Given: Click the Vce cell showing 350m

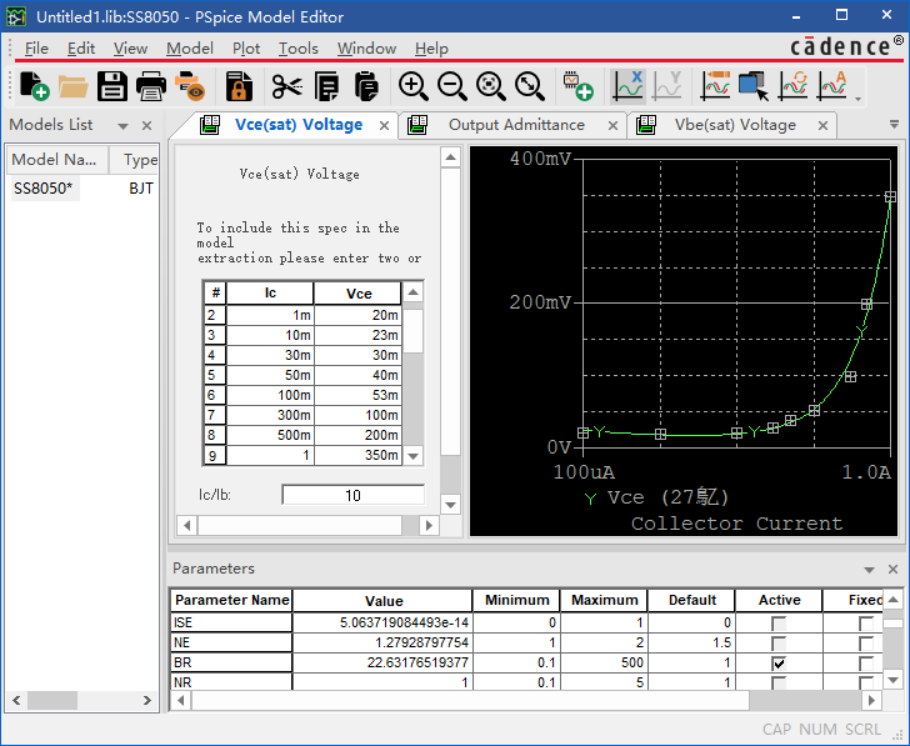Looking at the screenshot, I should click(x=358, y=455).
